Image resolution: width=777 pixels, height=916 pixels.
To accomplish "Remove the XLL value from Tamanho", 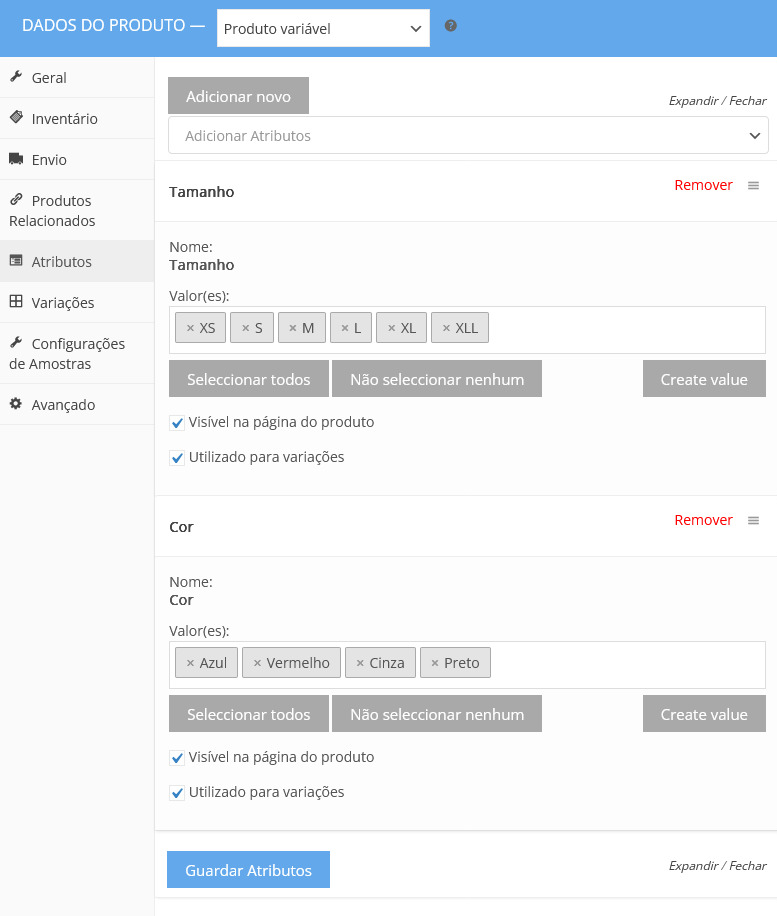I will pyautogui.click(x=446, y=328).
